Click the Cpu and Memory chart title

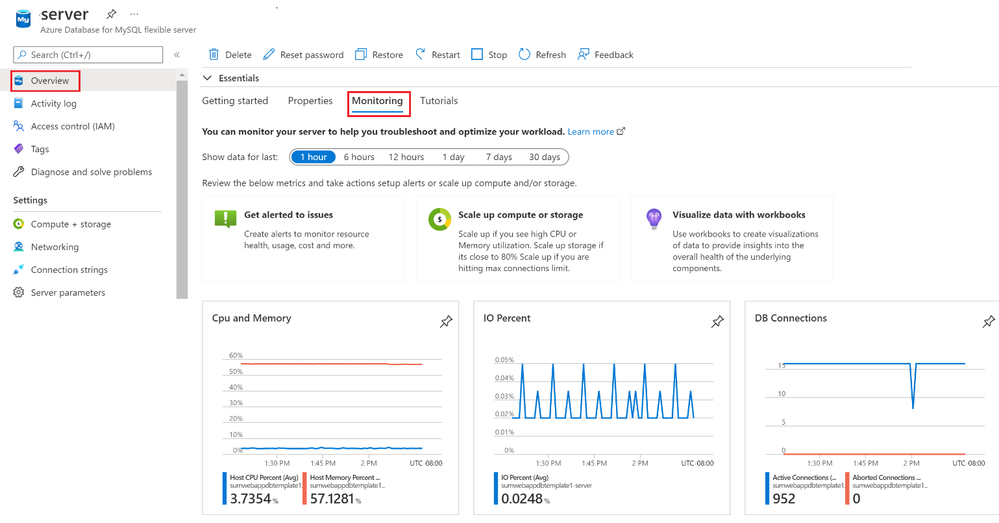click(252, 319)
